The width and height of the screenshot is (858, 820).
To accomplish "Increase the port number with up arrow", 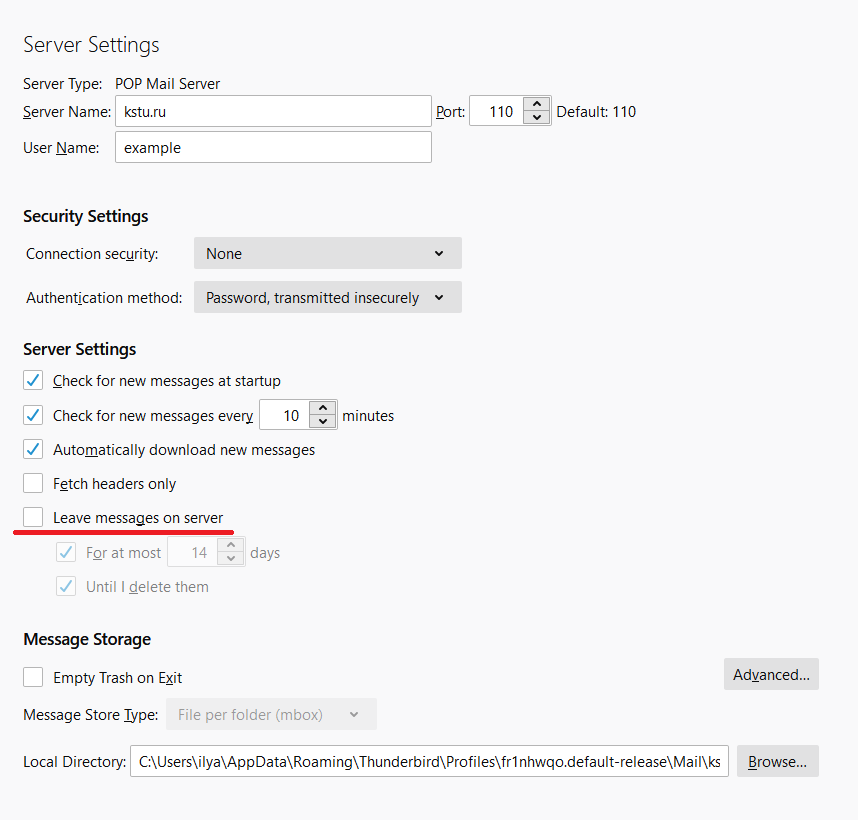I will tap(538, 104).
